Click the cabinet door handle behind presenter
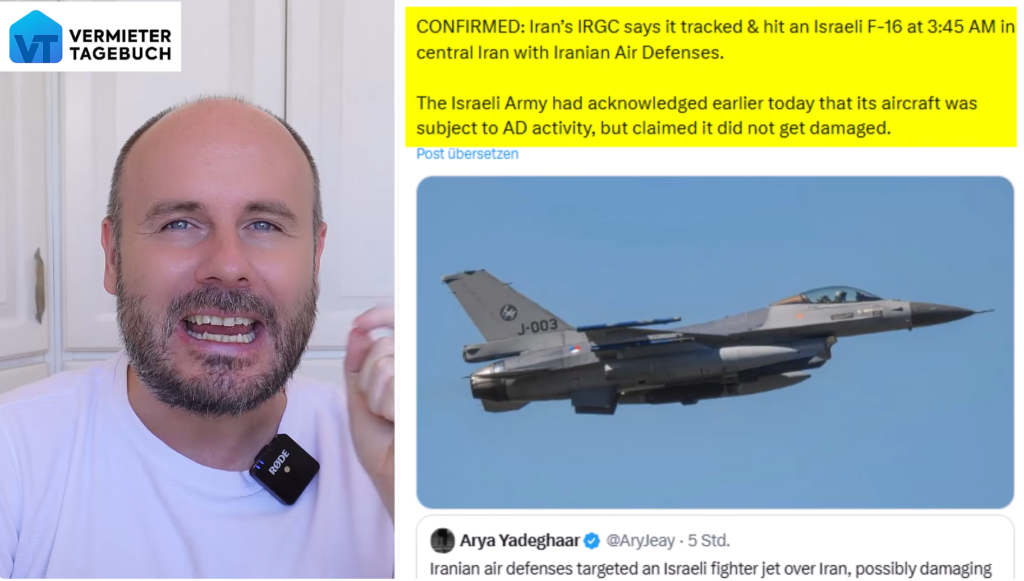This screenshot has height=581, width=1024. pyautogui.click(x=39, y=285)
